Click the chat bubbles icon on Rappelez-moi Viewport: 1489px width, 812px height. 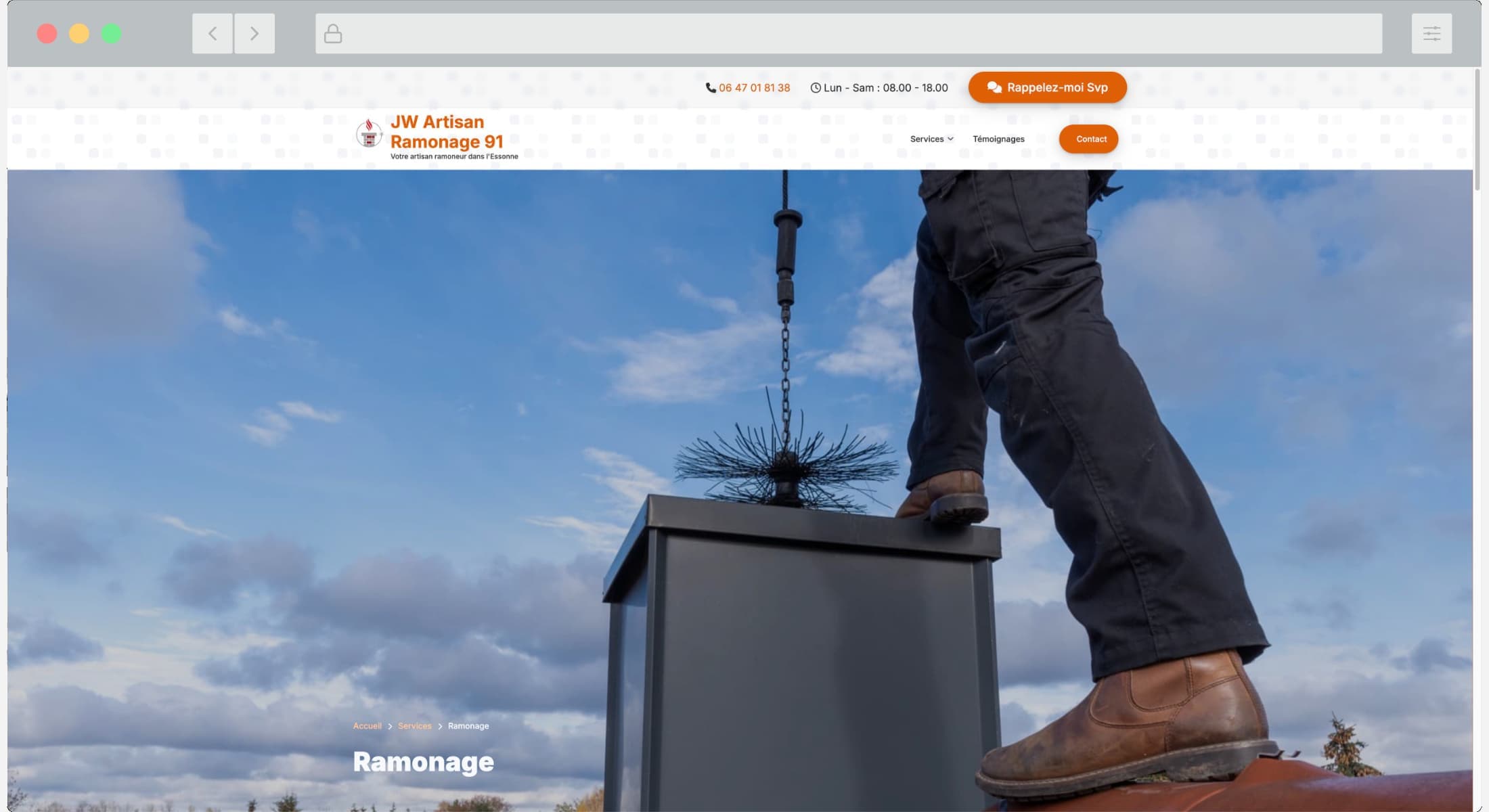[994, 87]
